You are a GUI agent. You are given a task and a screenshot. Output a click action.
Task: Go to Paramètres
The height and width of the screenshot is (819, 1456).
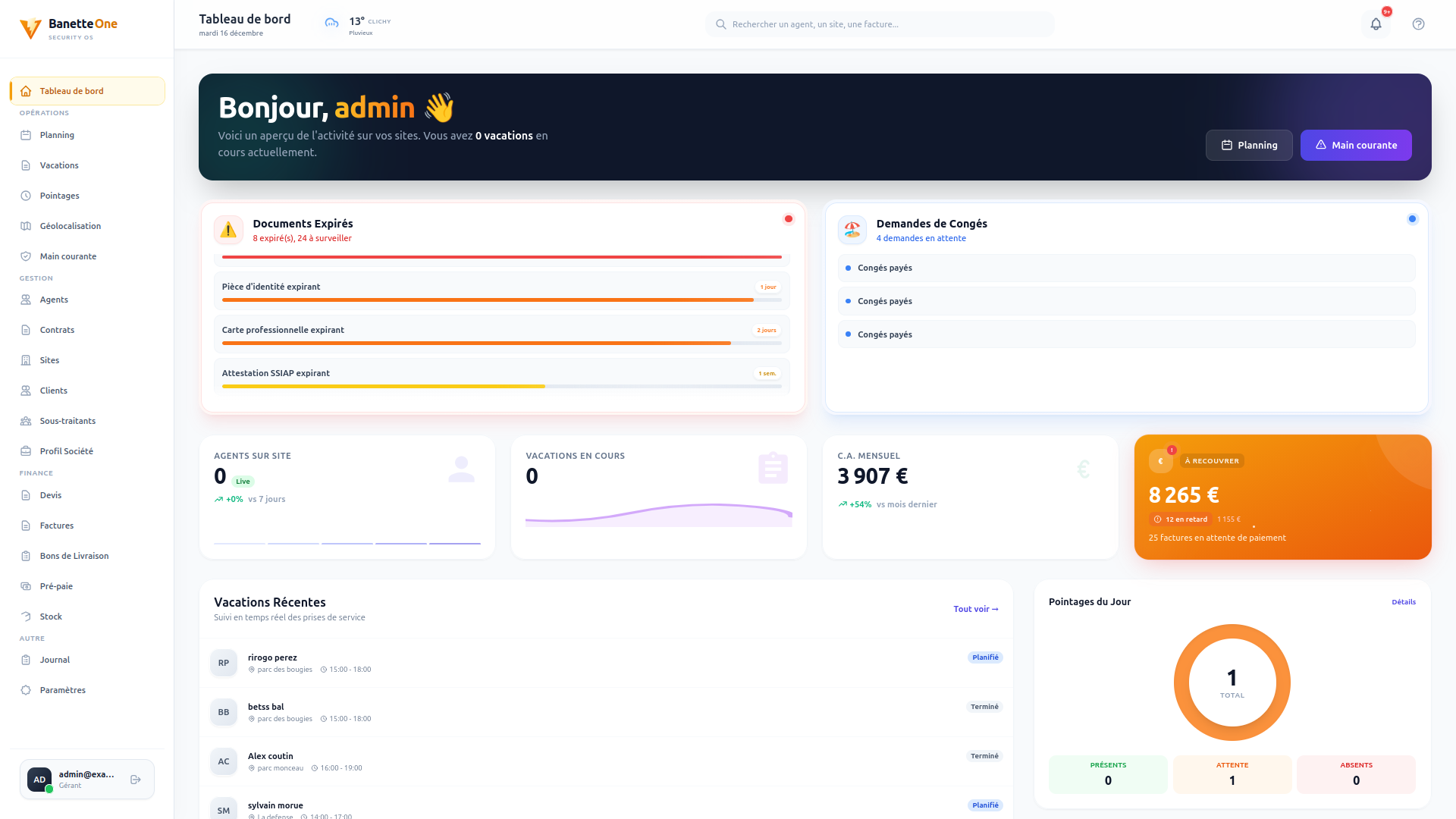coord(63,690)
